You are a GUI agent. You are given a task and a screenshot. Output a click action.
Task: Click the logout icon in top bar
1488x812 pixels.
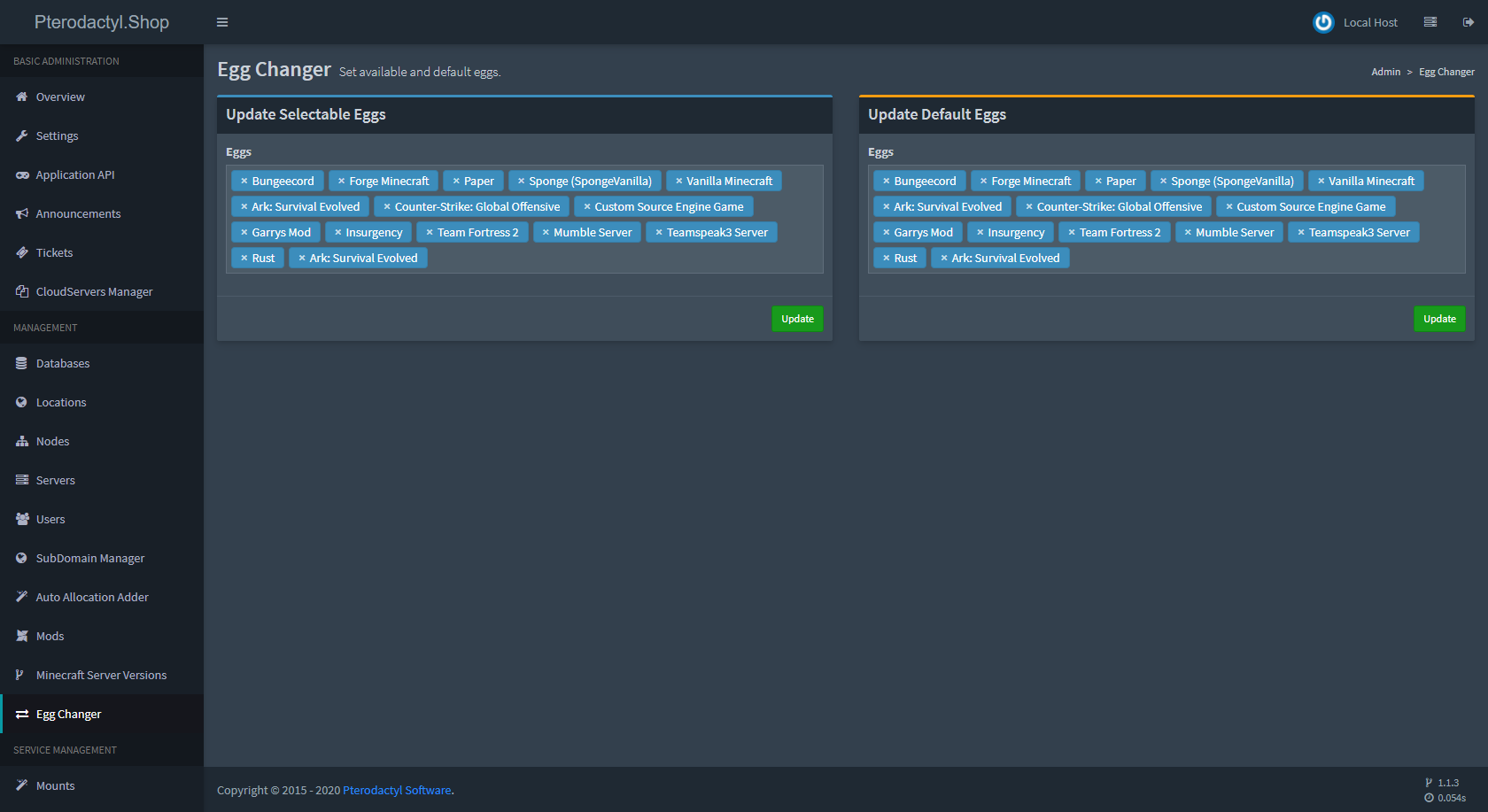click(x=1468, y=22)
